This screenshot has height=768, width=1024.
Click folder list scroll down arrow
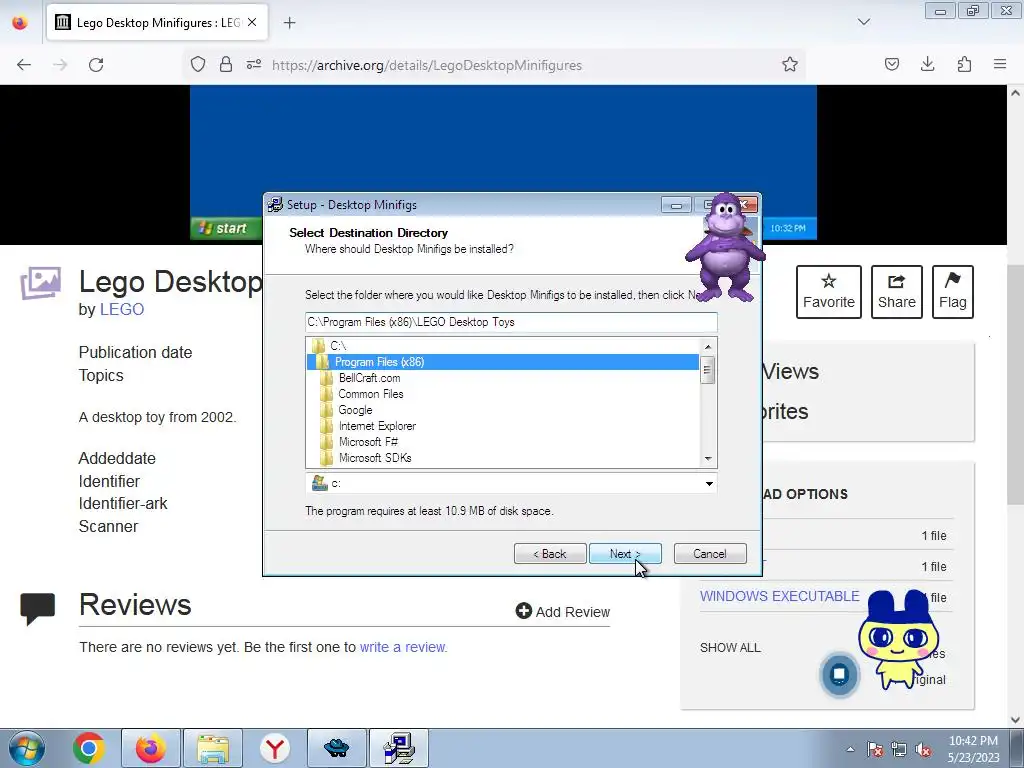click(708, 459)
